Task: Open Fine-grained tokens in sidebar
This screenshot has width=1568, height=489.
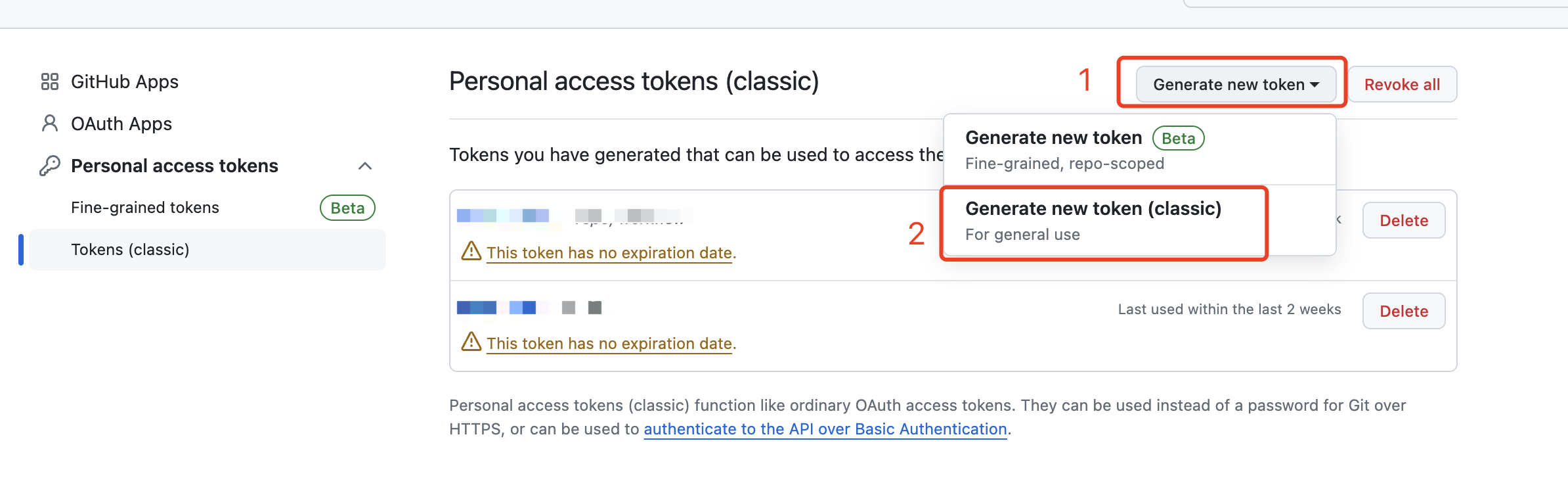Action: pyautogui.click(x=145, y=208)
